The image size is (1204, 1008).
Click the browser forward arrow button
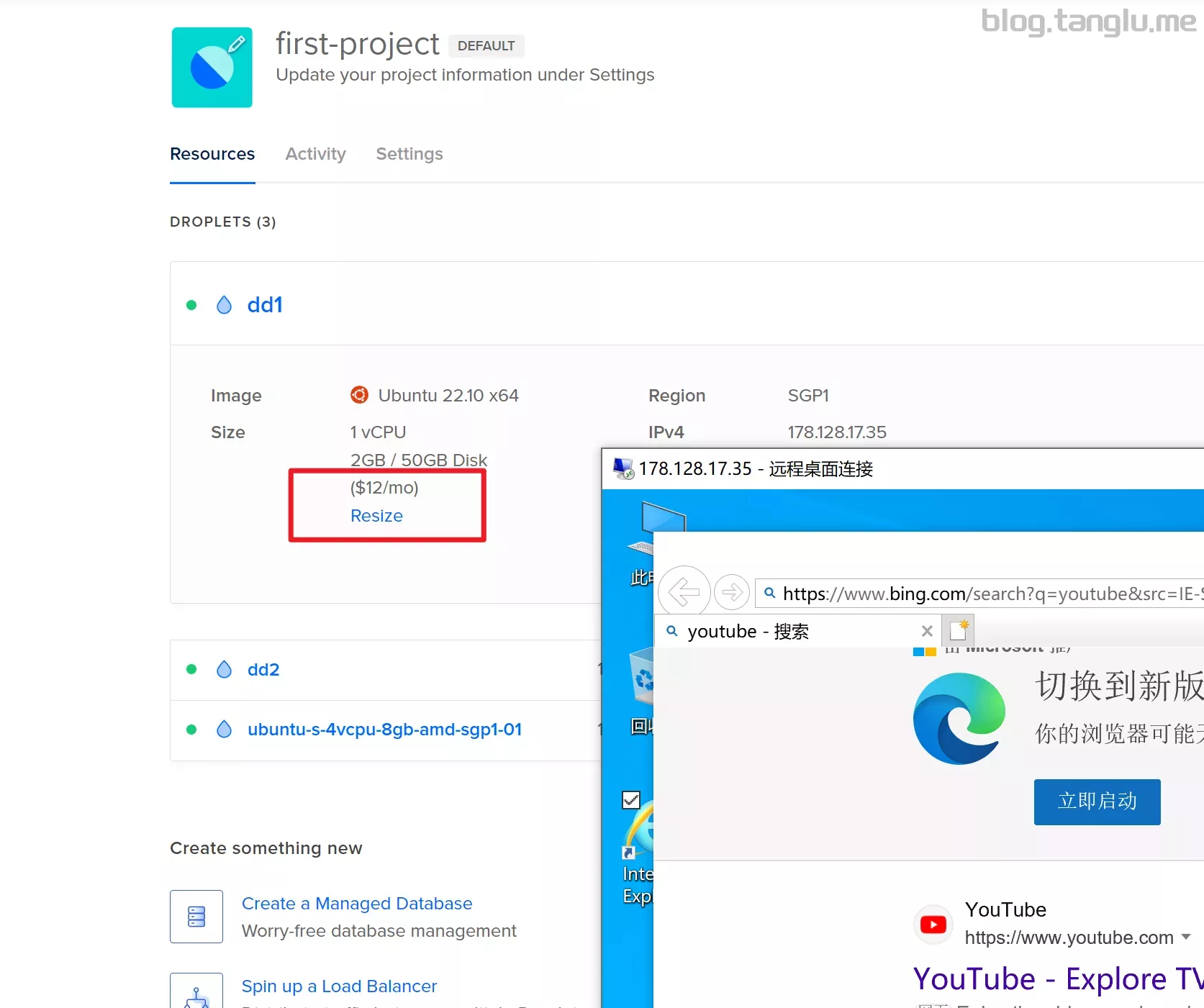[x=732, y=593]
